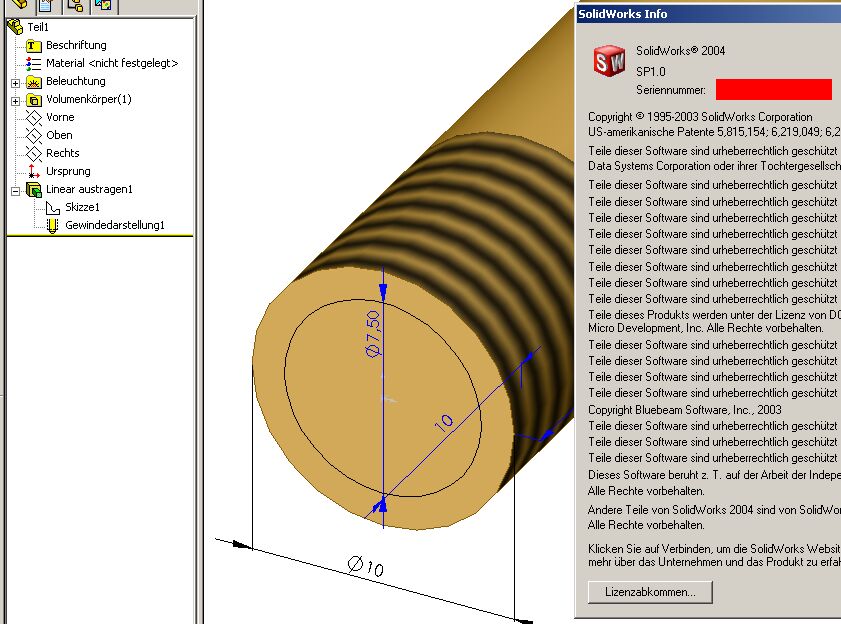Click the blue 10 length dimension
The height and width of the screenshot is (624, 841).
(444, 423)
